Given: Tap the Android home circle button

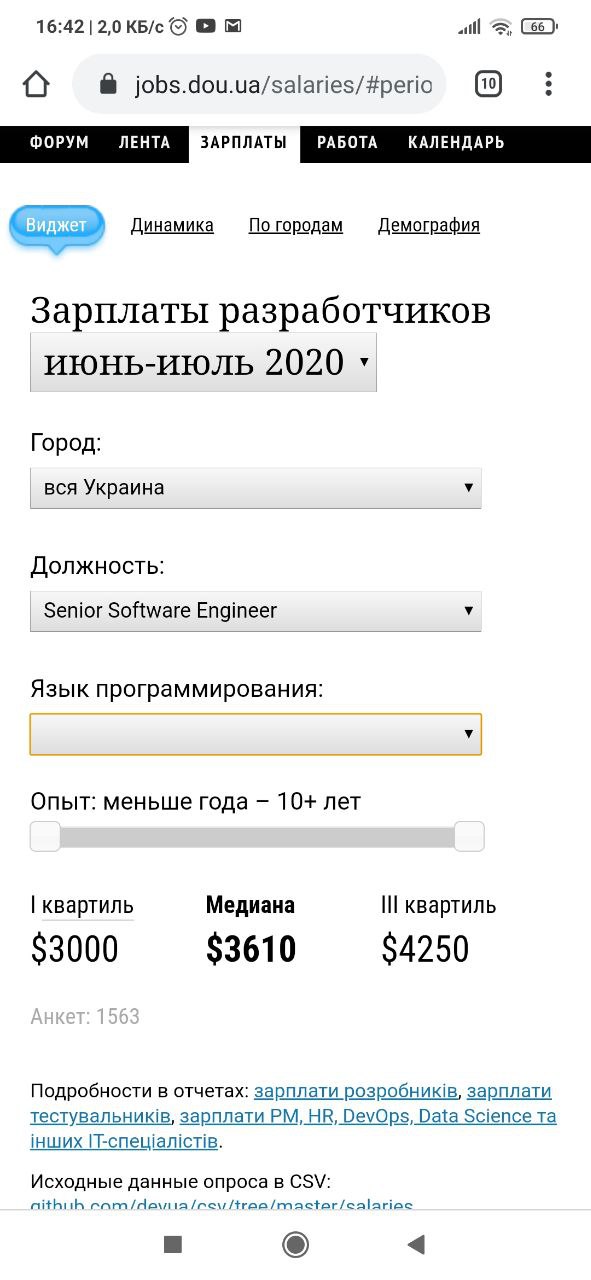Looking at the screenshot, I should 295,1244.
